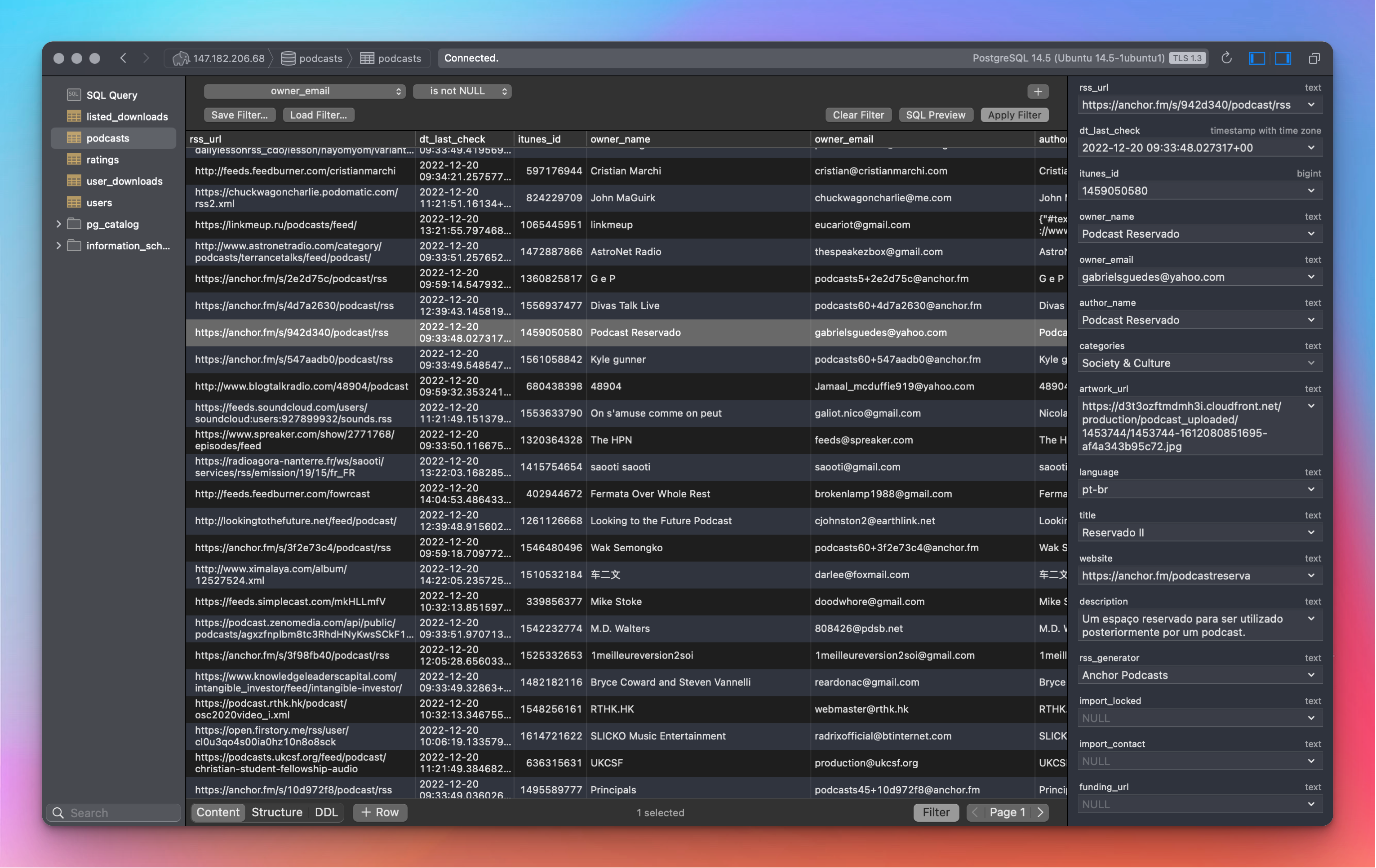
Task: Toggle the Filter button at bottom
Action: 936,812
